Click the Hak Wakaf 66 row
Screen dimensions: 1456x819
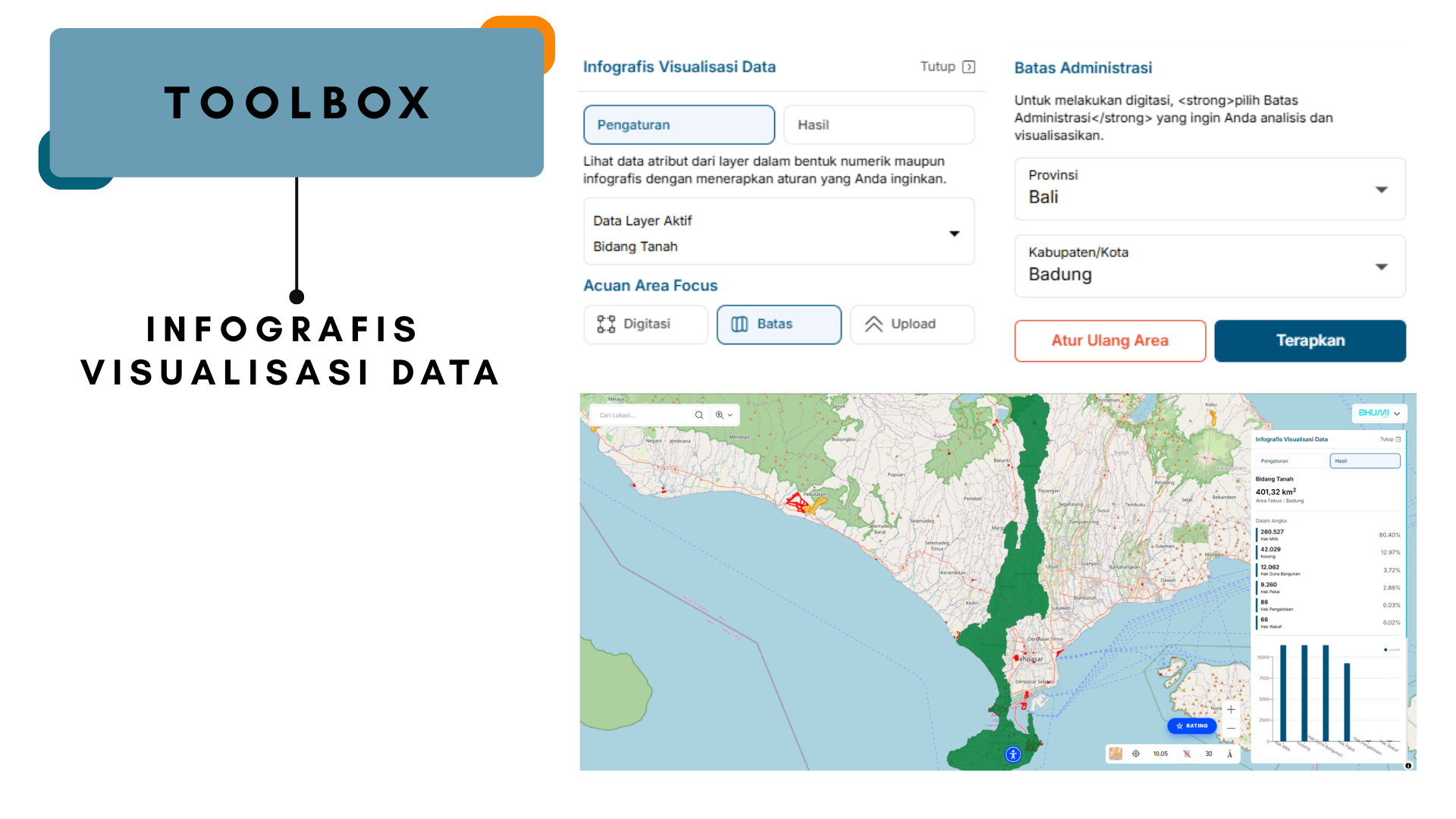click(1328, 623)
